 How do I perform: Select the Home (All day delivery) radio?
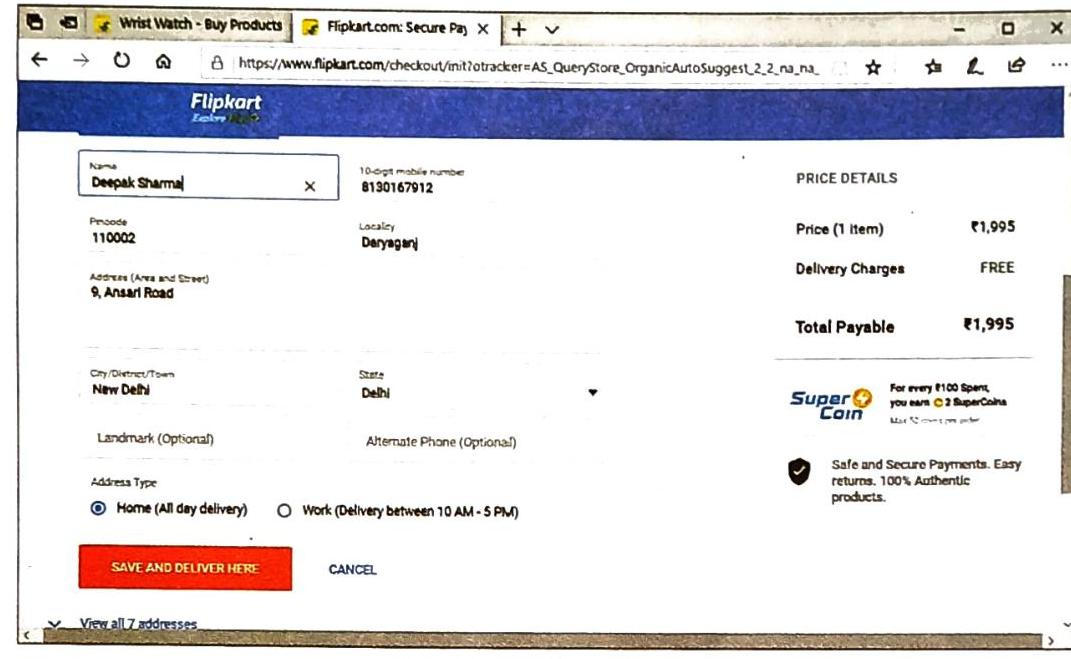(99, 508)
